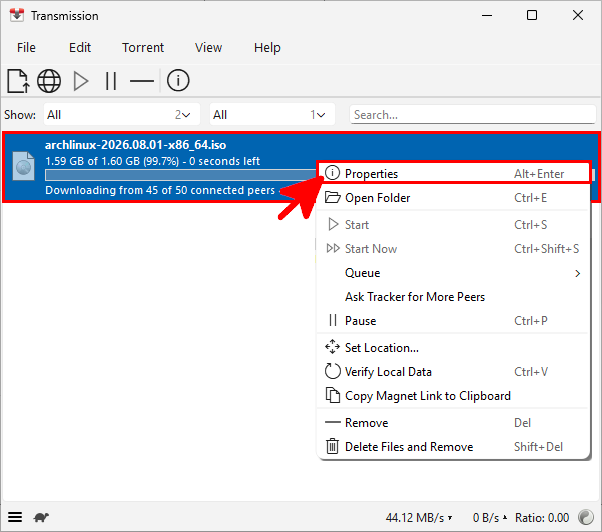Choose Set Location… menu entry

pos(453,347)
